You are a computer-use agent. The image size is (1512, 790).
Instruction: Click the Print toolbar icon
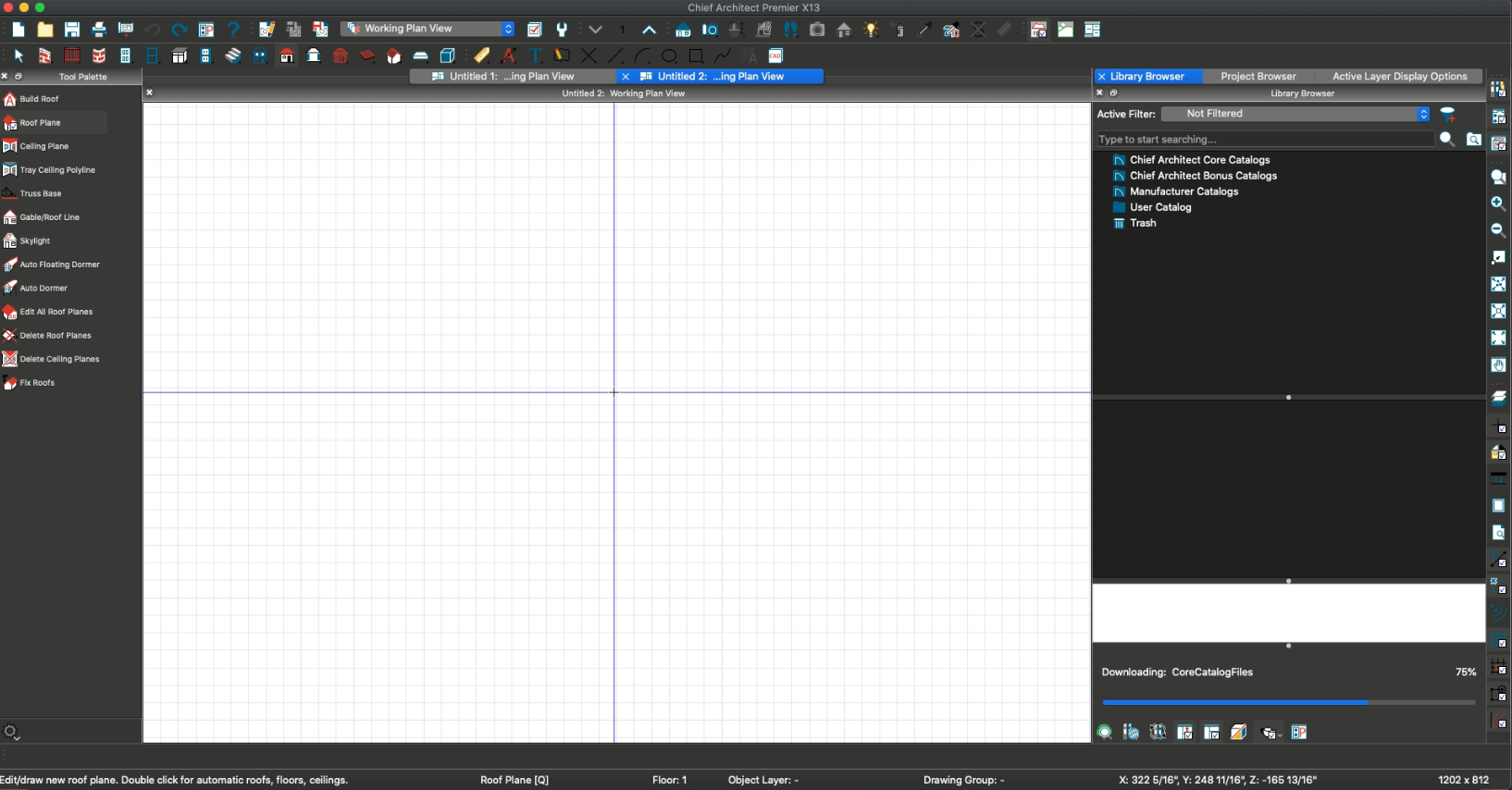click(99, 30)
